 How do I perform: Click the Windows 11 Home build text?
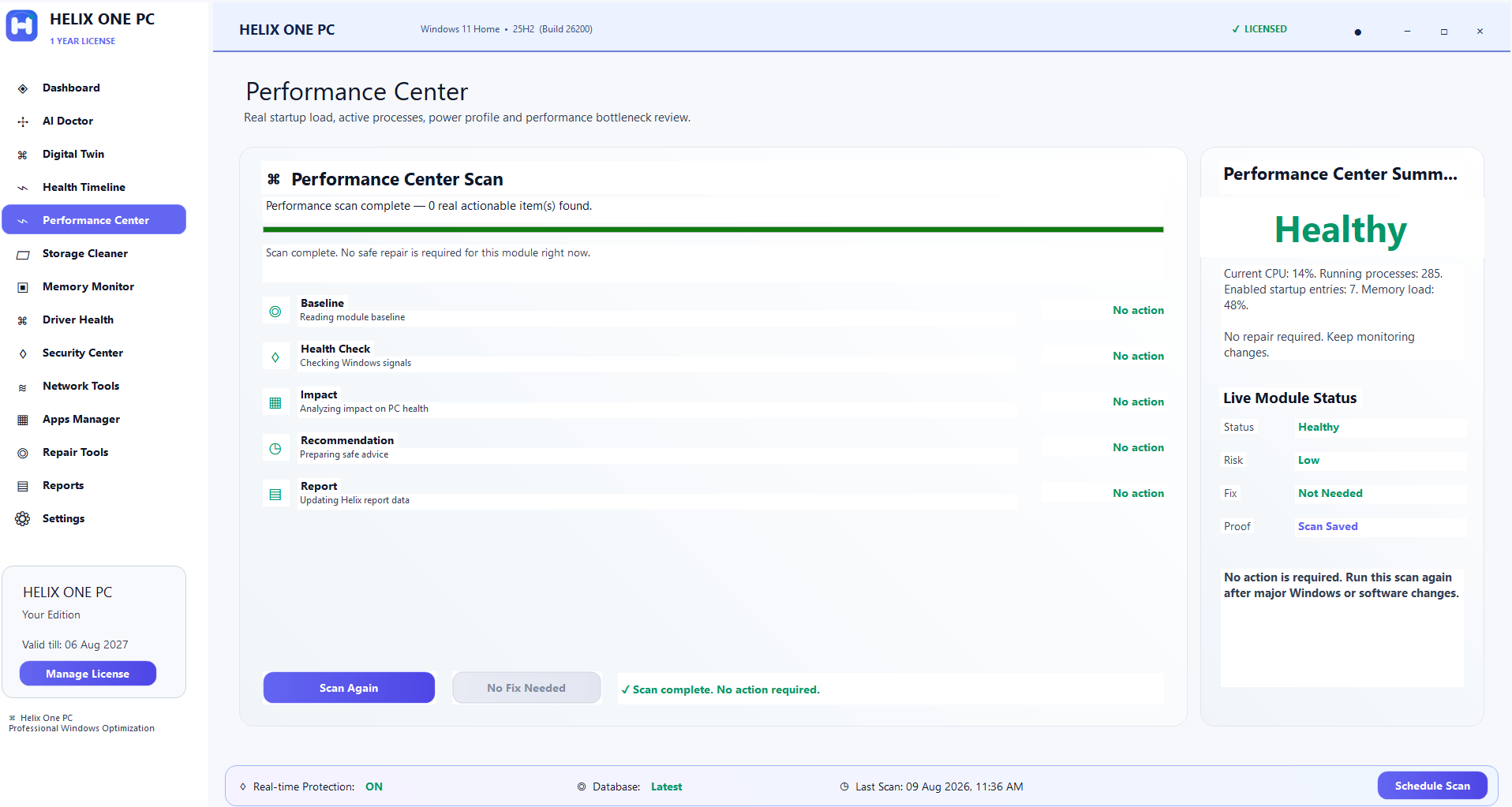pyautogui.click(x=507, y=29)
